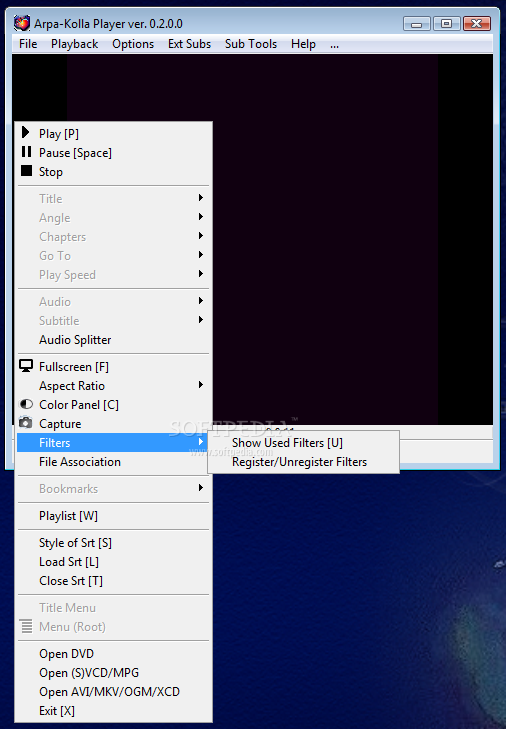The width and height of the screenshot is (506, 729).
Task: Select the highlighted Filters entry
Action: [x=113, y=443]
